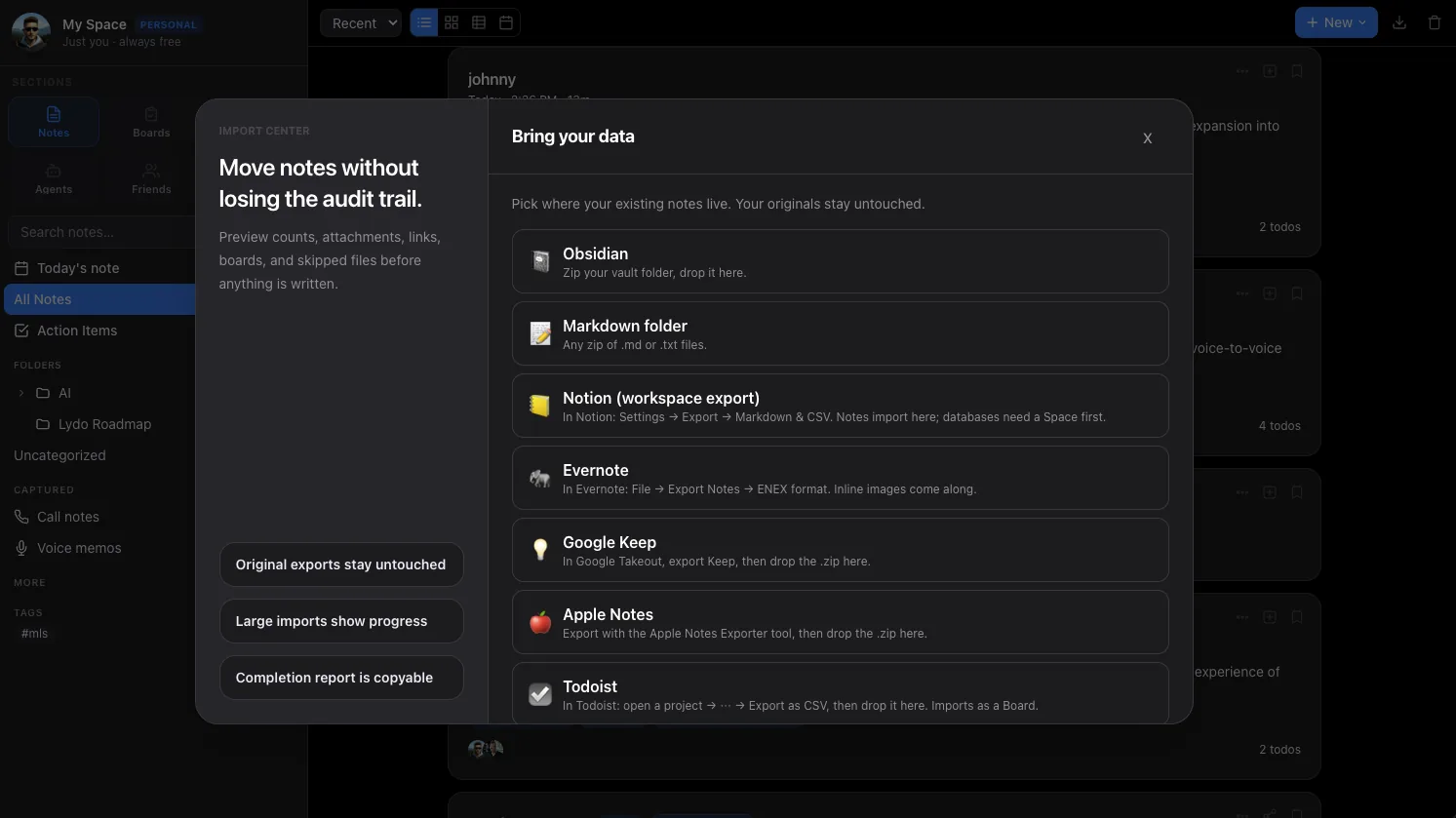Open the Friends section
Screen dimensions: 1456x818
coord(151,178)
